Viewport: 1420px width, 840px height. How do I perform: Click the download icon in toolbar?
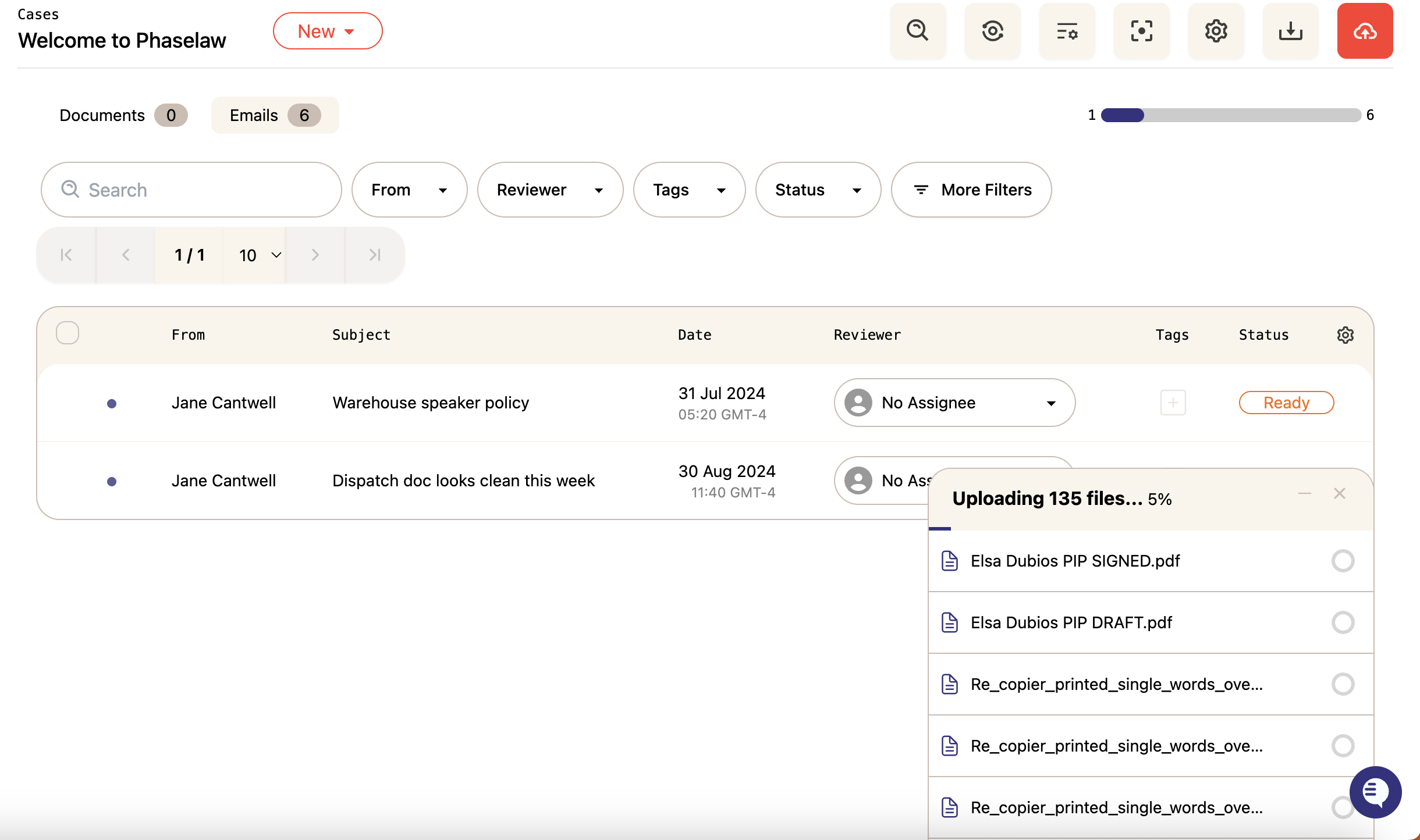[x=1290, y=31]
